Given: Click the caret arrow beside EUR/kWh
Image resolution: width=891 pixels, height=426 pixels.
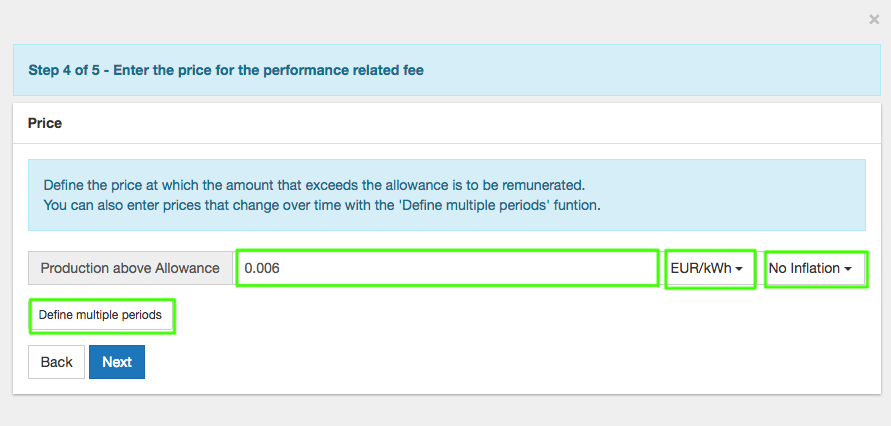Looking at the screenshot, I should coord(739,269).
